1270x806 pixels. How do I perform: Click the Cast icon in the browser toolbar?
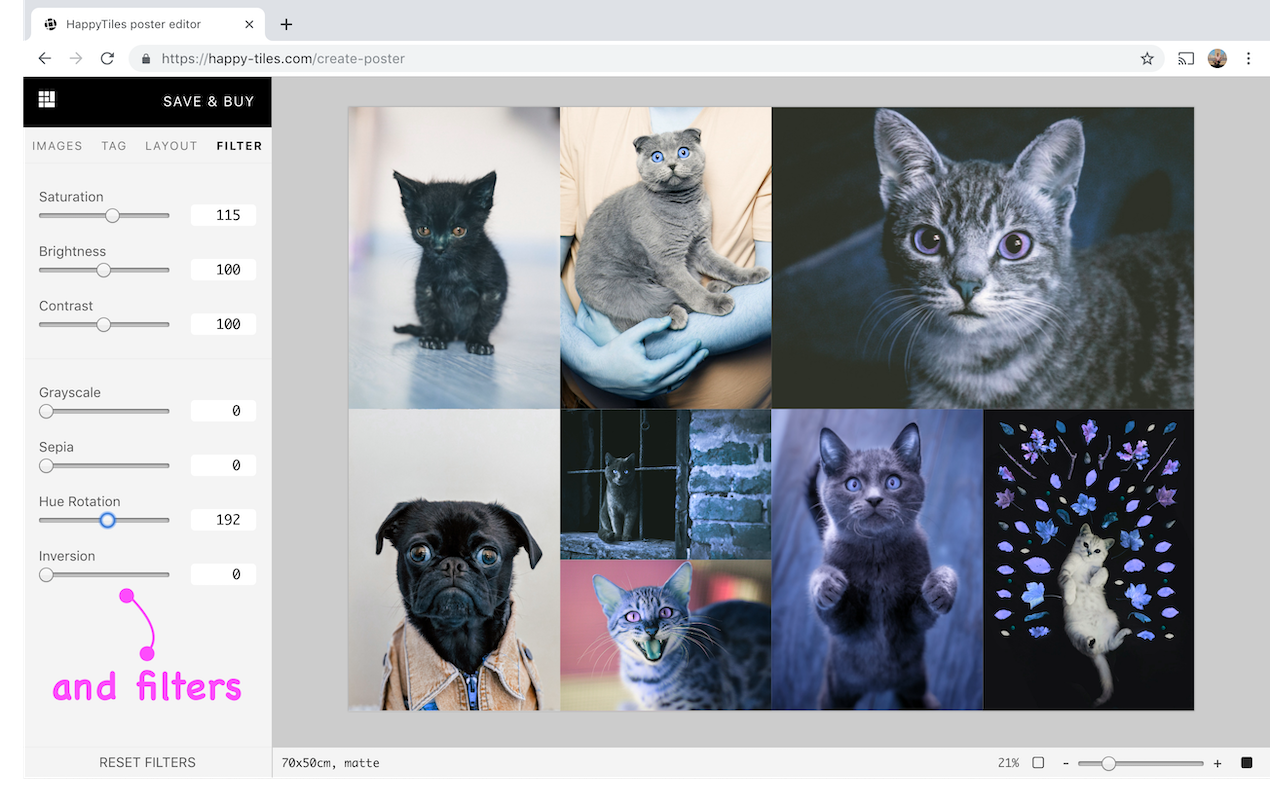1185,58
